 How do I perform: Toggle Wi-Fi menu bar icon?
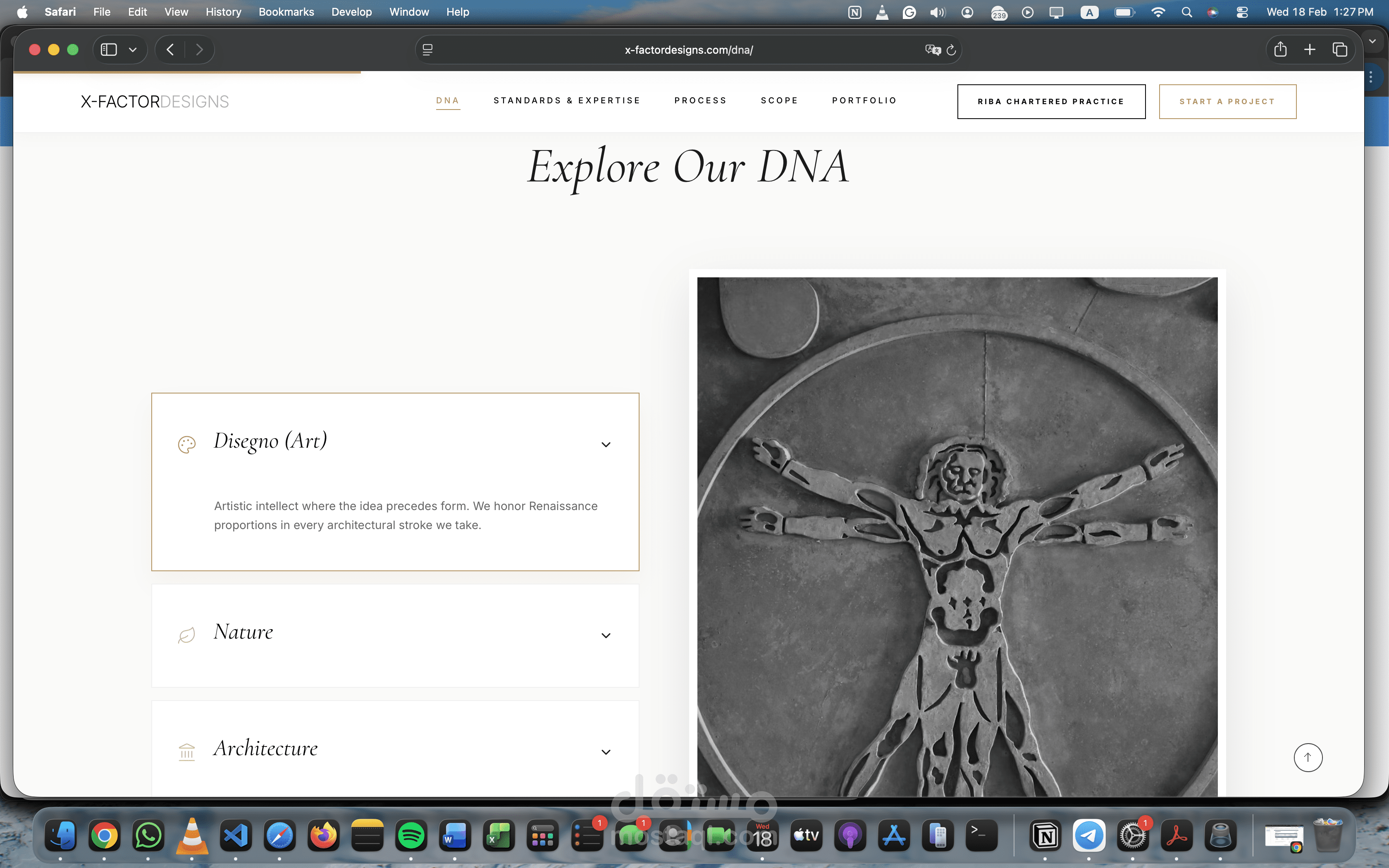1157,12
